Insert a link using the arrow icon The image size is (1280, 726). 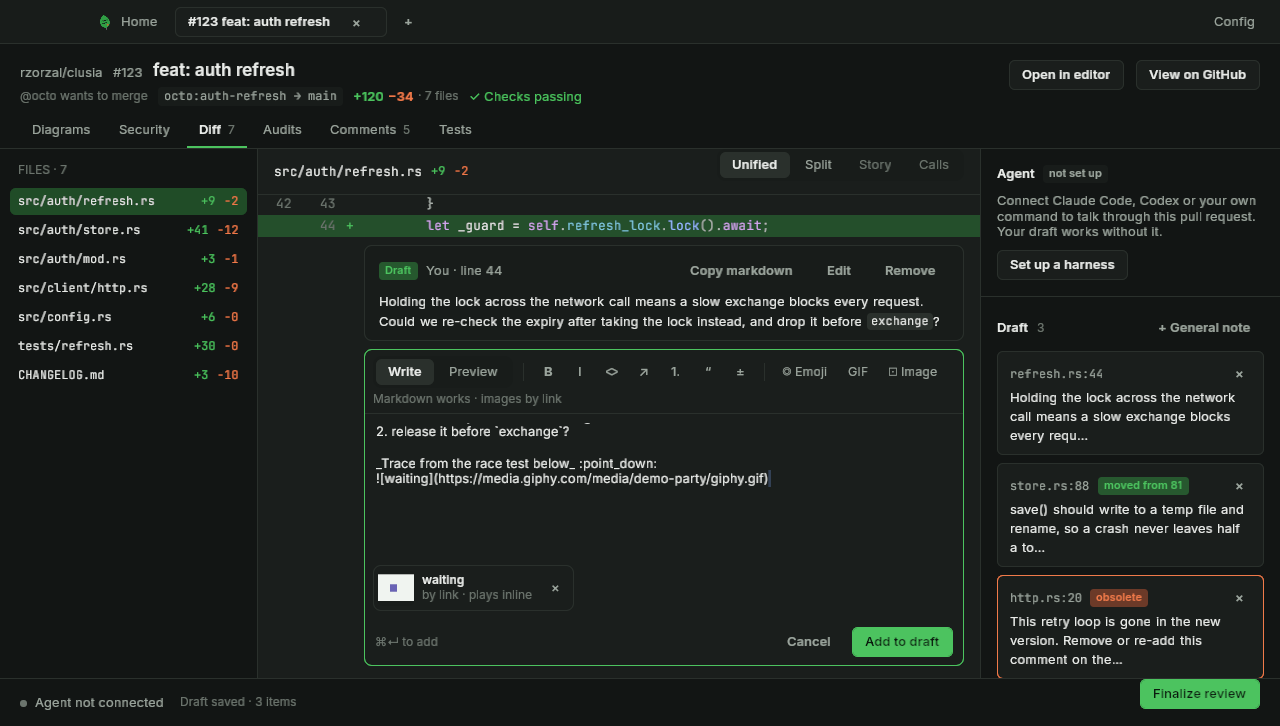(644, 372)
